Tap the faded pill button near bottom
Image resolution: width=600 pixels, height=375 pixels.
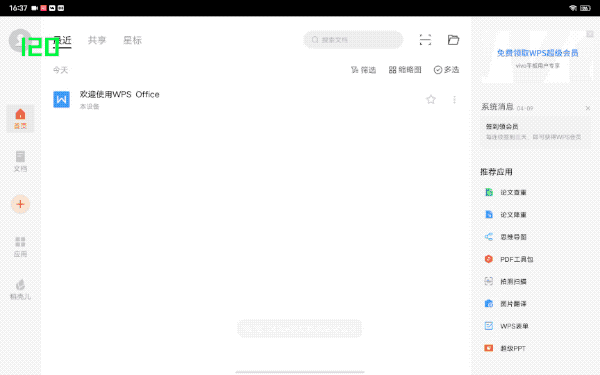(x=300, y=329)
